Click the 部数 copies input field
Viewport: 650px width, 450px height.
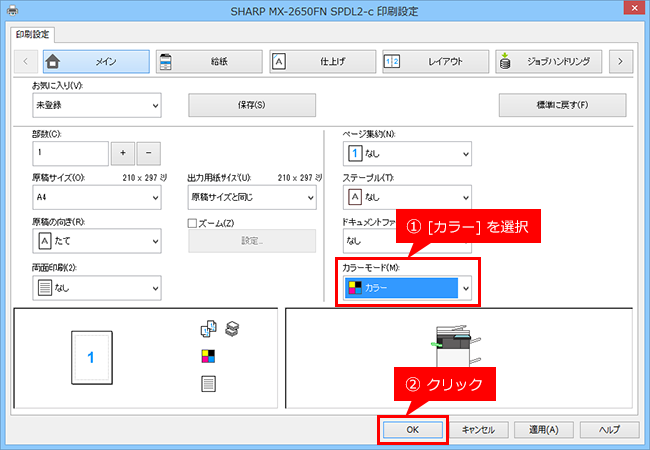(x=70, y=153)
